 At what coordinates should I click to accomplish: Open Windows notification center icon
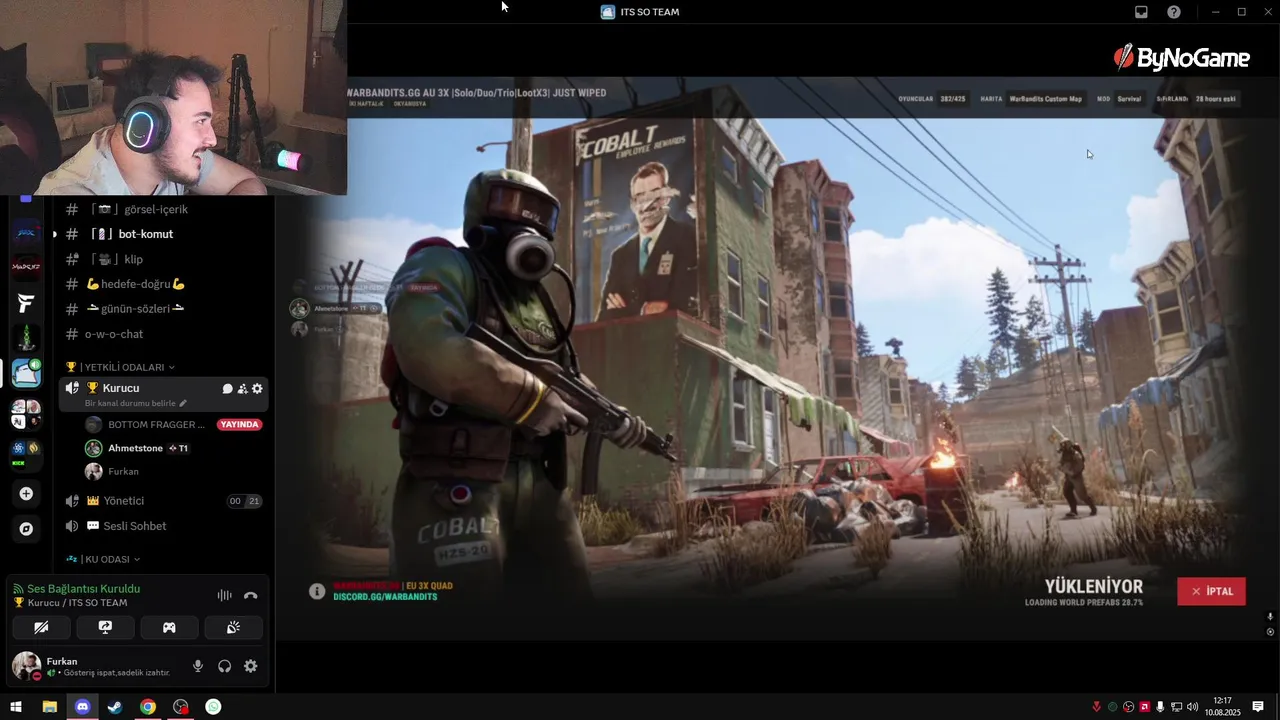[1258, 707]
